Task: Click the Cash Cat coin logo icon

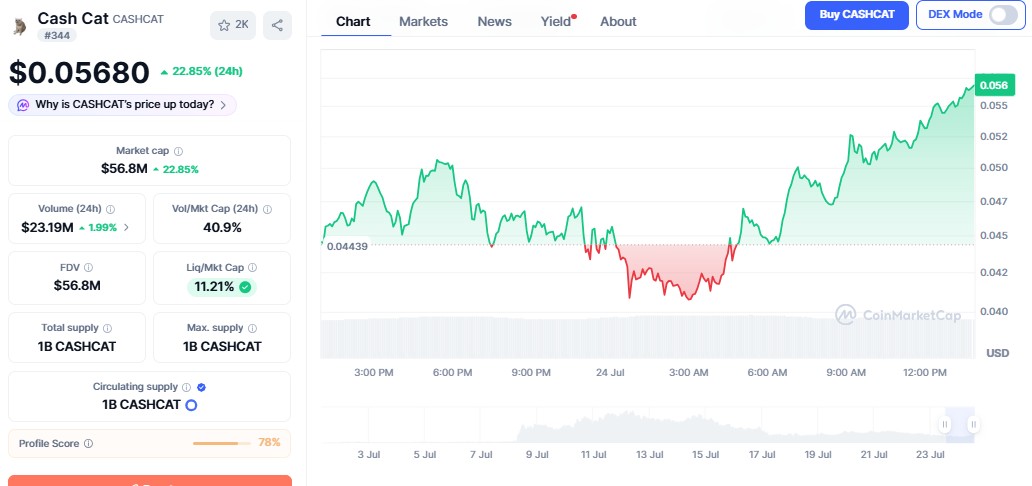Action: (20, 26)
